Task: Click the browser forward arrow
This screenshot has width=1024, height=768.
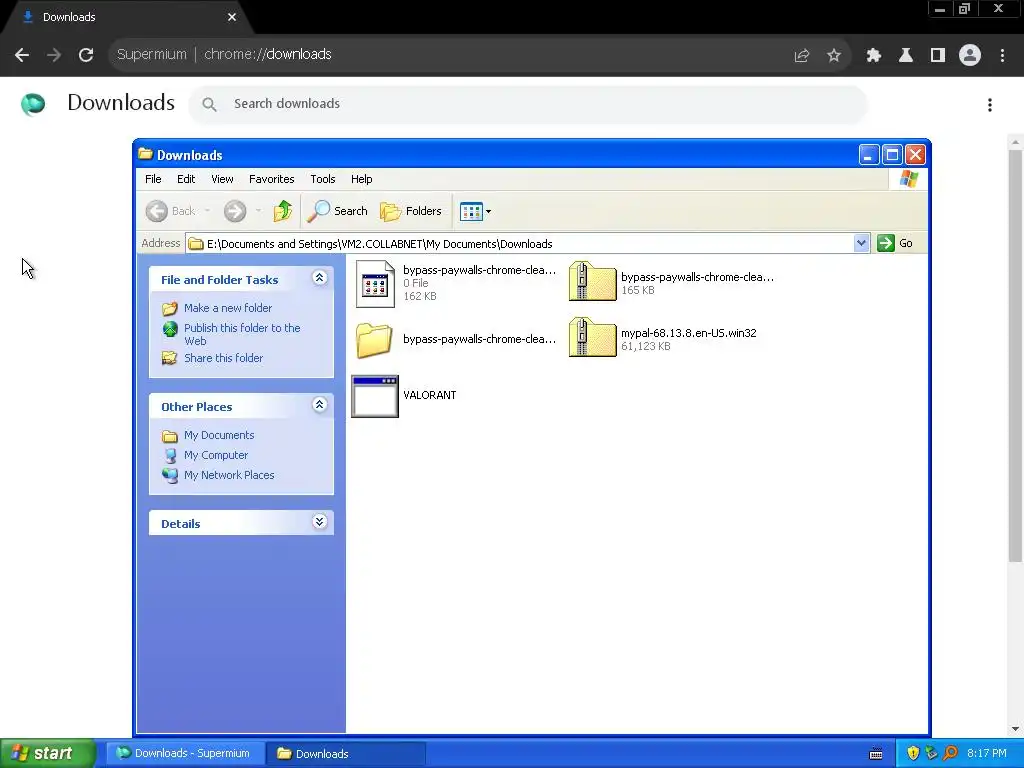Action: [54, 55]
